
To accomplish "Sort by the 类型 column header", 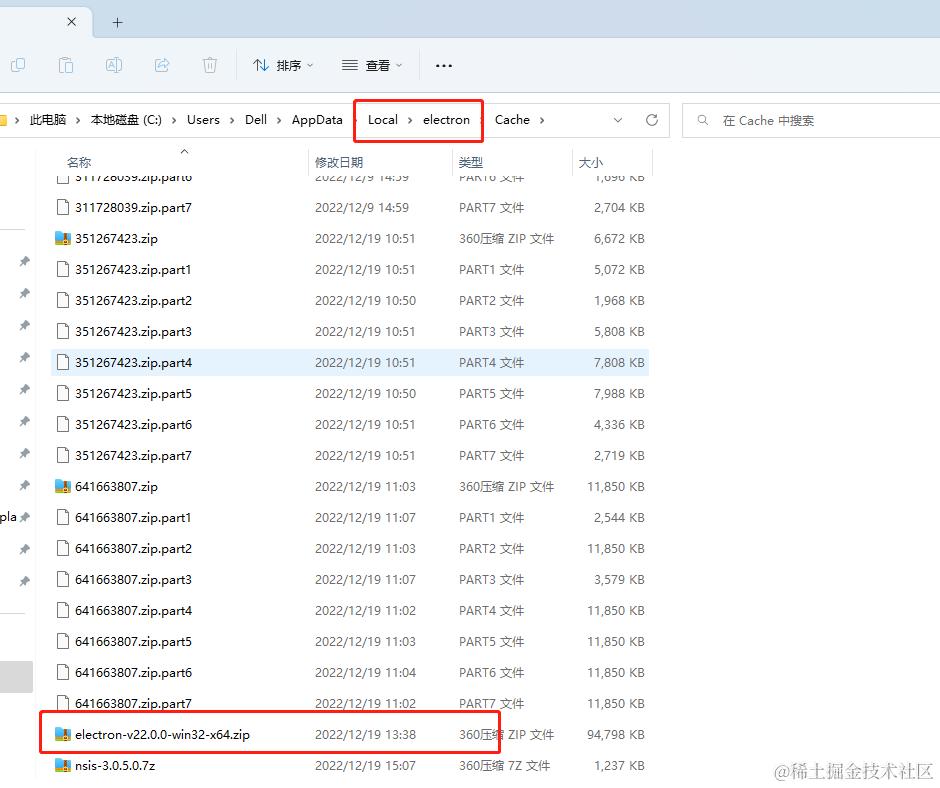I will pos(471,162).
